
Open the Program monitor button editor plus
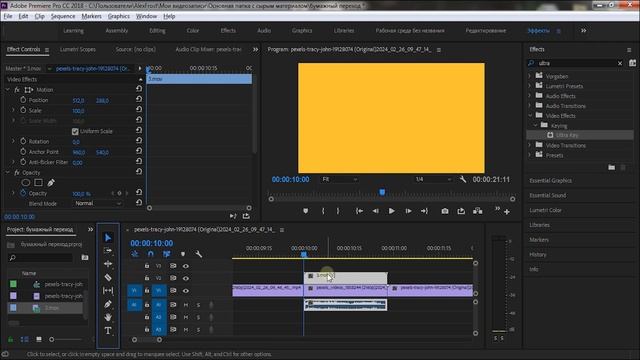(507, 212)
